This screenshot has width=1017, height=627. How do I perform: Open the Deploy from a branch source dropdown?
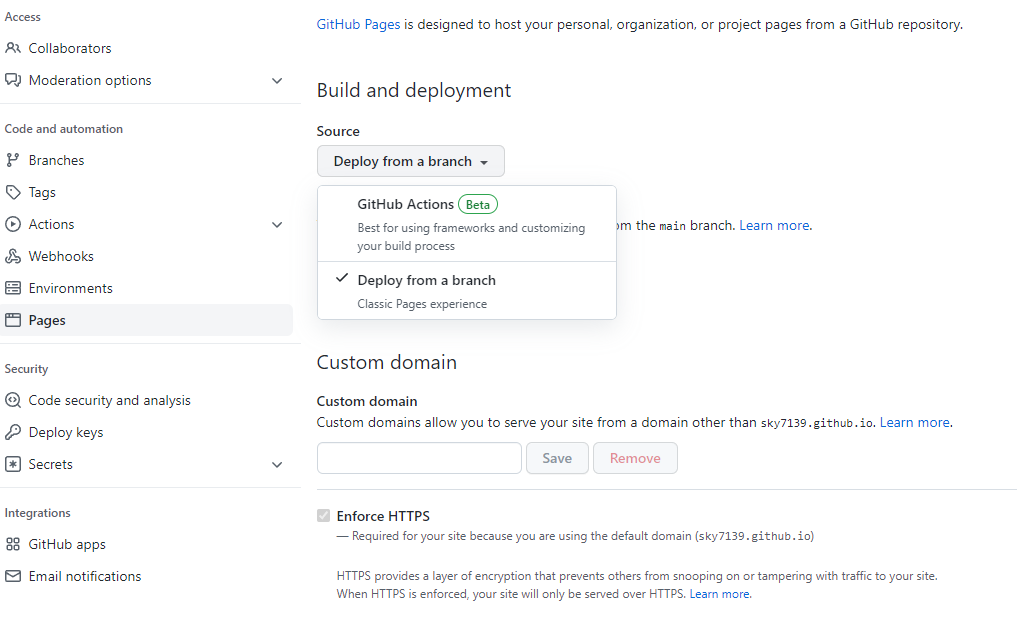pos(411,161)
